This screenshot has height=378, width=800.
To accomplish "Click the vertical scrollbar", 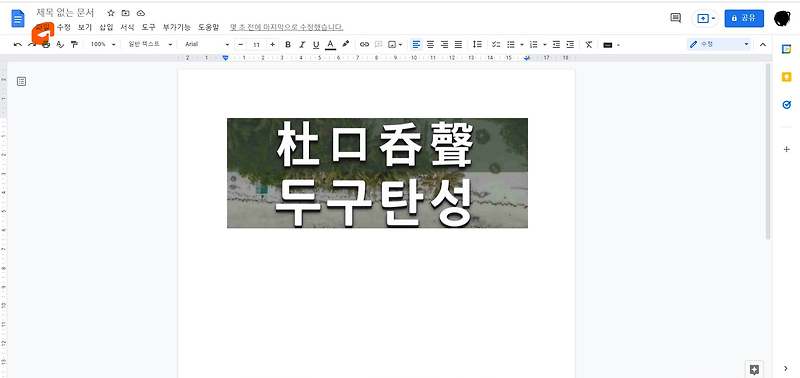I will (x=768, y=151).
